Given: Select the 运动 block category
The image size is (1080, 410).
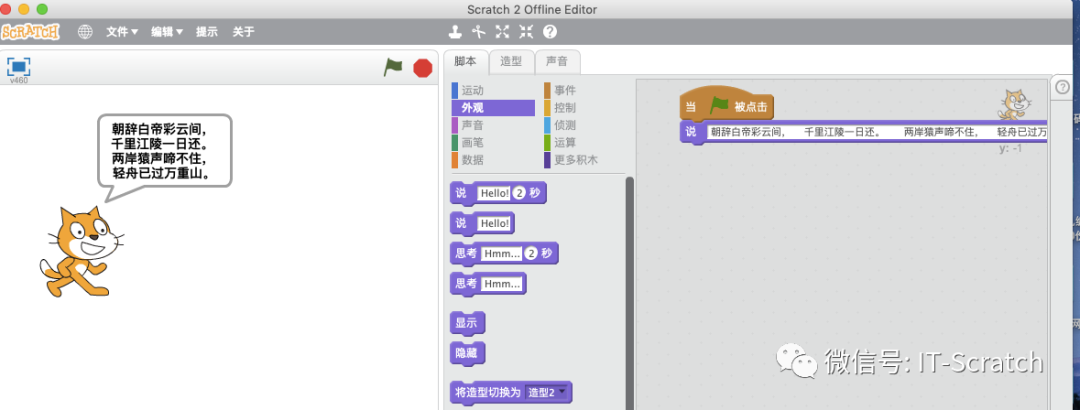Looking at the screenshot, I should (493, 90).
